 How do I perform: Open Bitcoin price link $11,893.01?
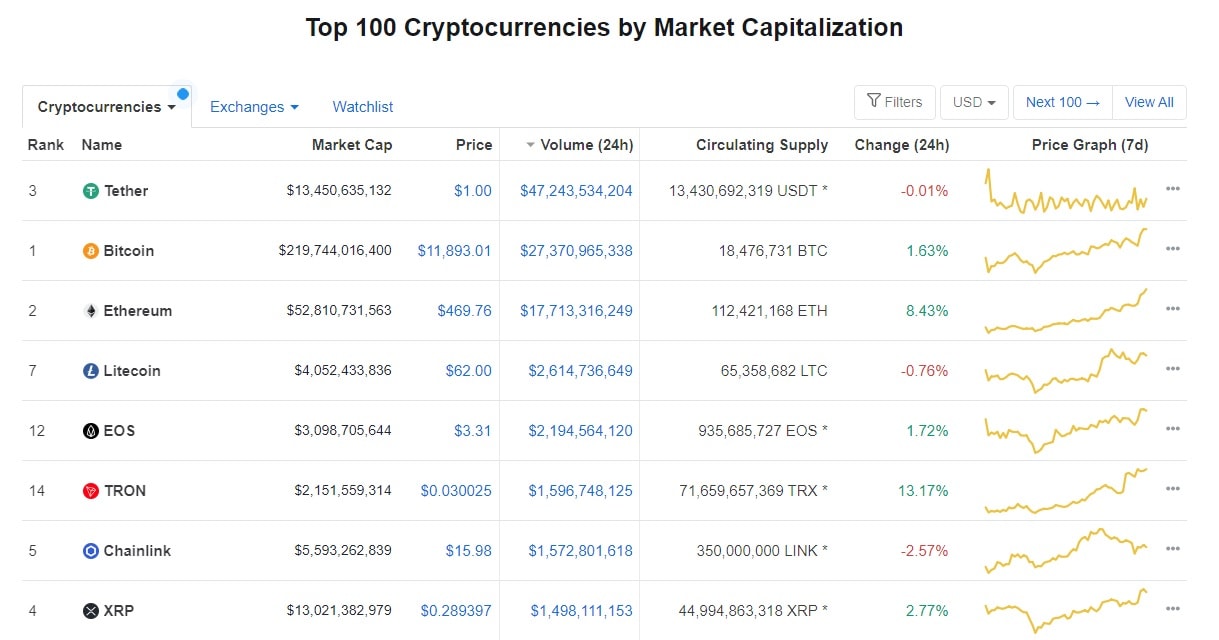454,251
